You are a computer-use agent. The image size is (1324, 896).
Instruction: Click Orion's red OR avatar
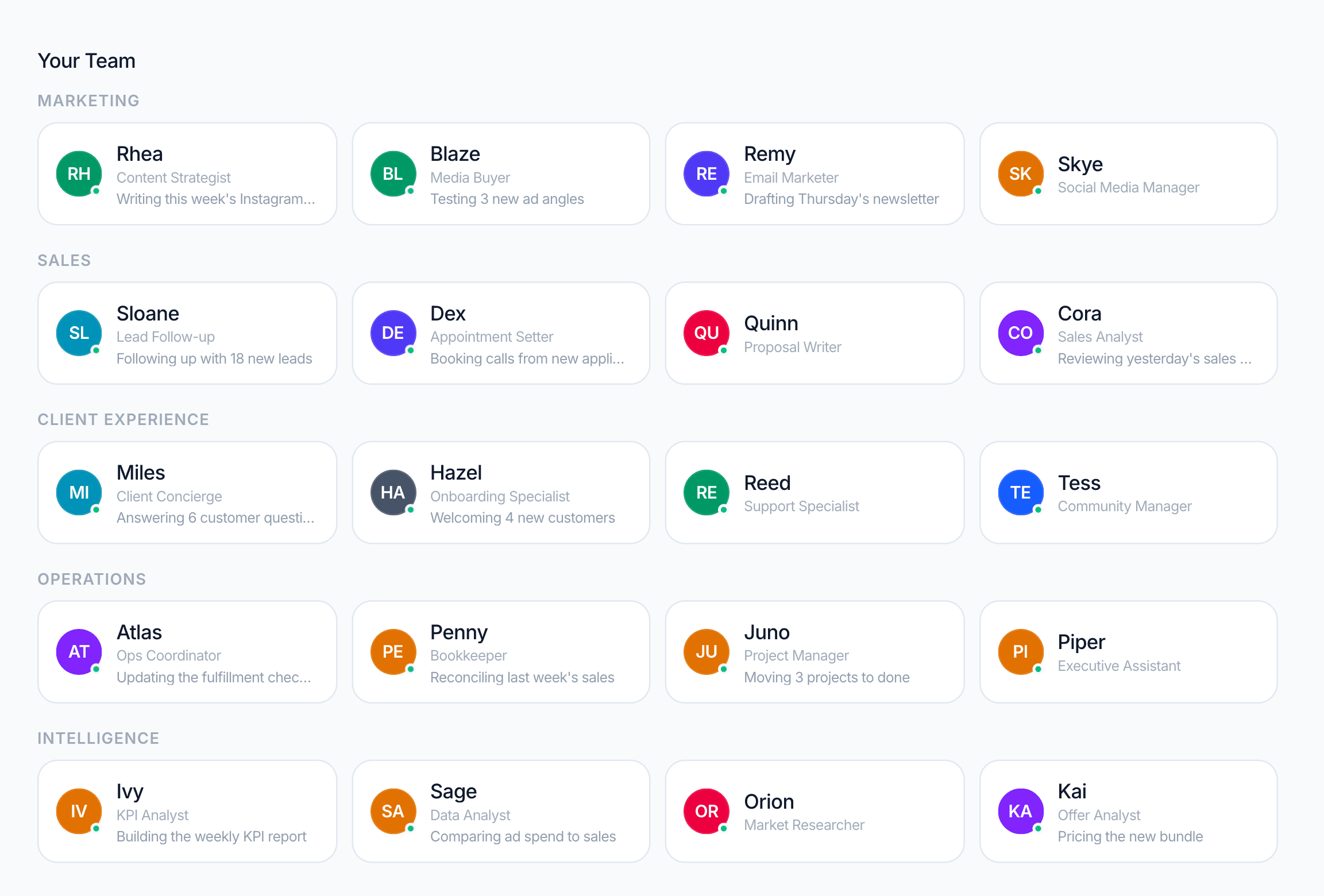(x=707, y=811)
